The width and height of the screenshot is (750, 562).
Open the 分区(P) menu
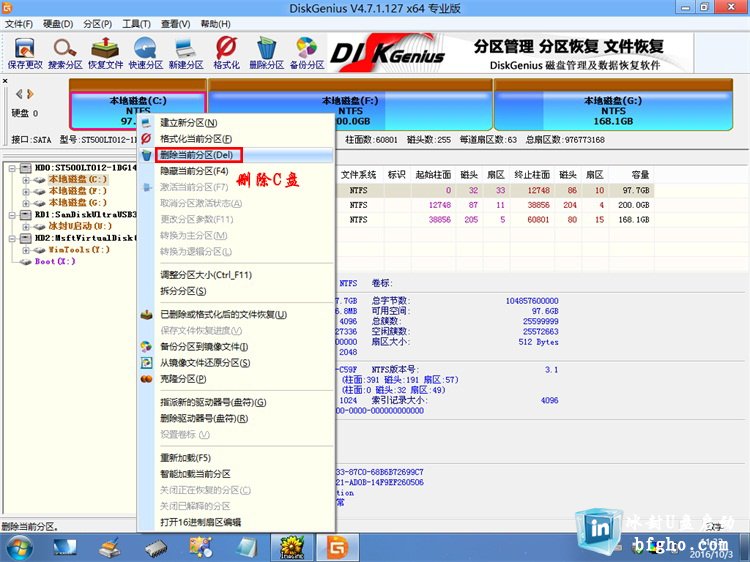coord(98,24)
